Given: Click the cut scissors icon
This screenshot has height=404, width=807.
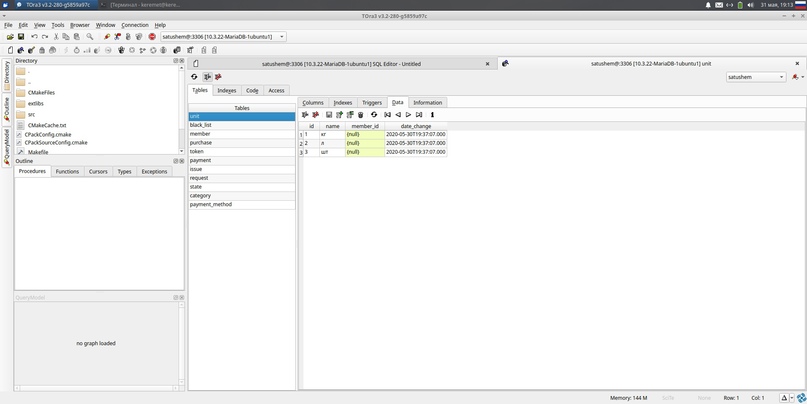Looking at the screenshot, I should pyautogui.click(x=57, y=37).
